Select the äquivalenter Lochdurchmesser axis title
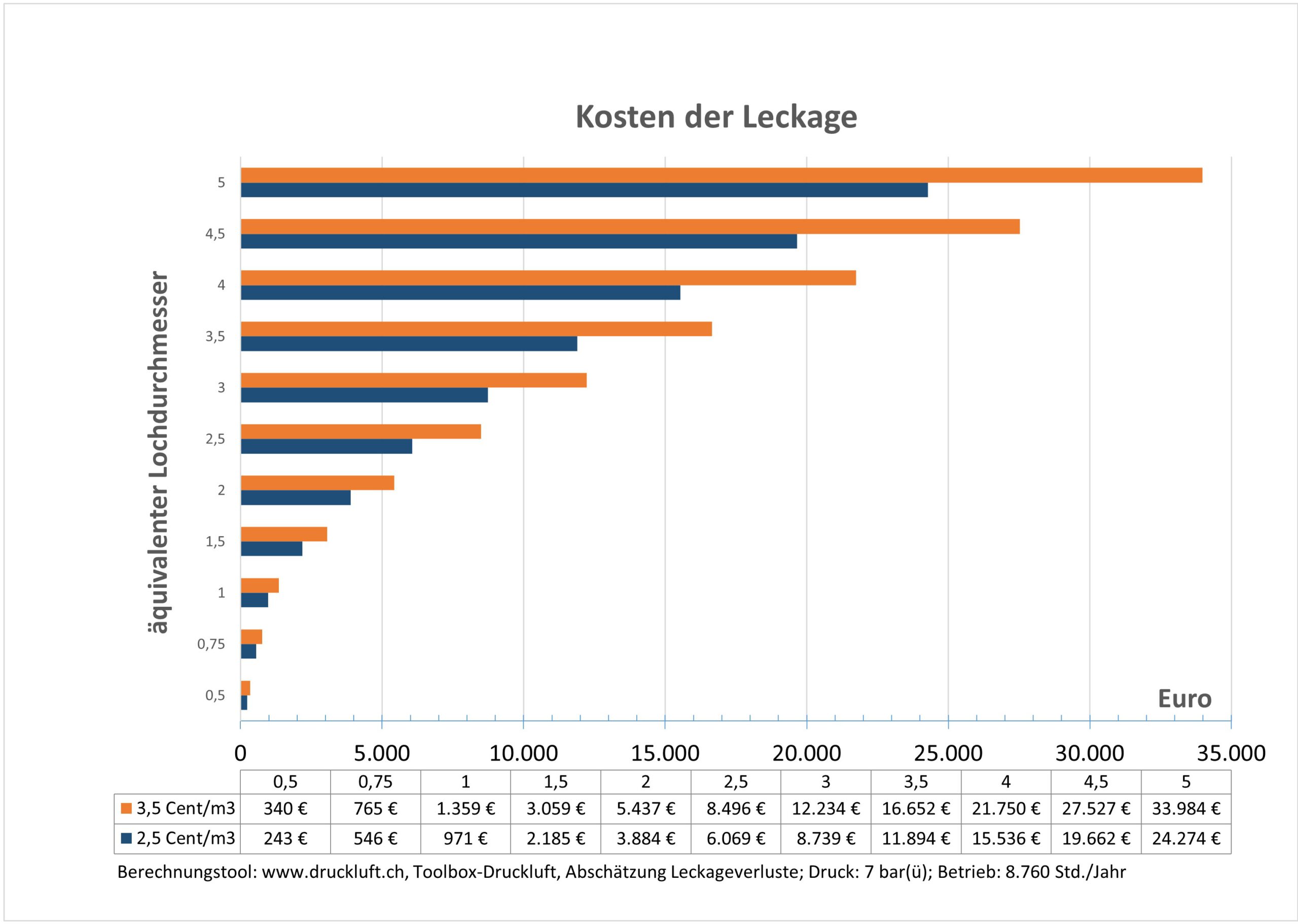This screenshot has height=924, width=1298. (158, 452)
